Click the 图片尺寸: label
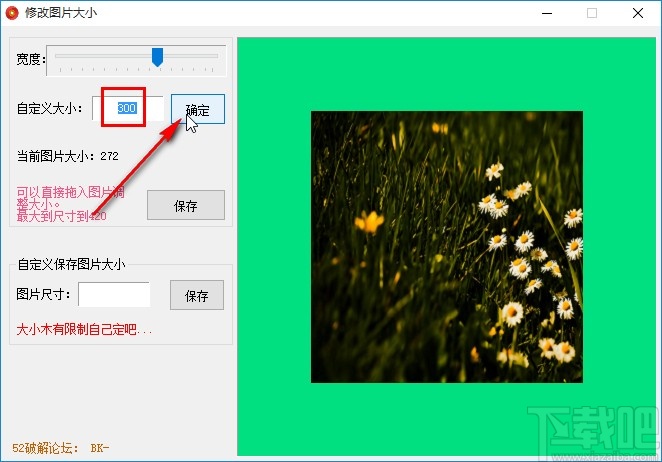Image resolution: width=662 pixels, height=462 pixels. [43, 294]
